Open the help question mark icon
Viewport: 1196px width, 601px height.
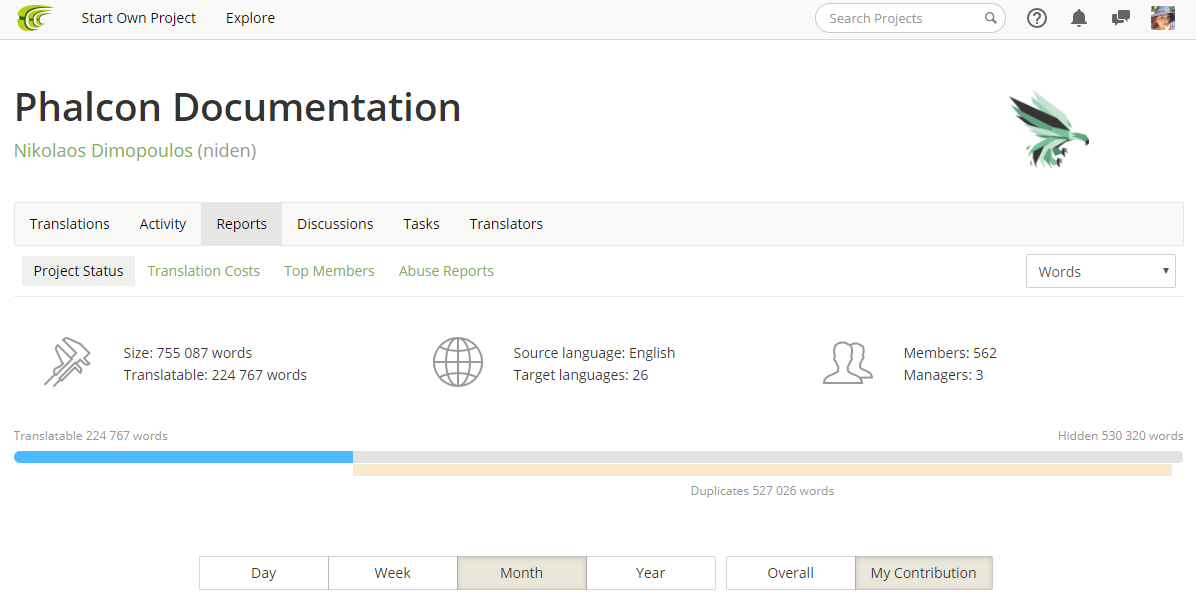click(x=1037, y=18)
